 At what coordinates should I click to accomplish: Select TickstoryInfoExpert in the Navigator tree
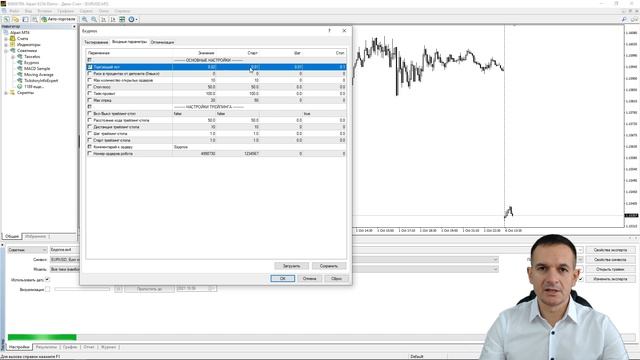(x=41, y=80)
